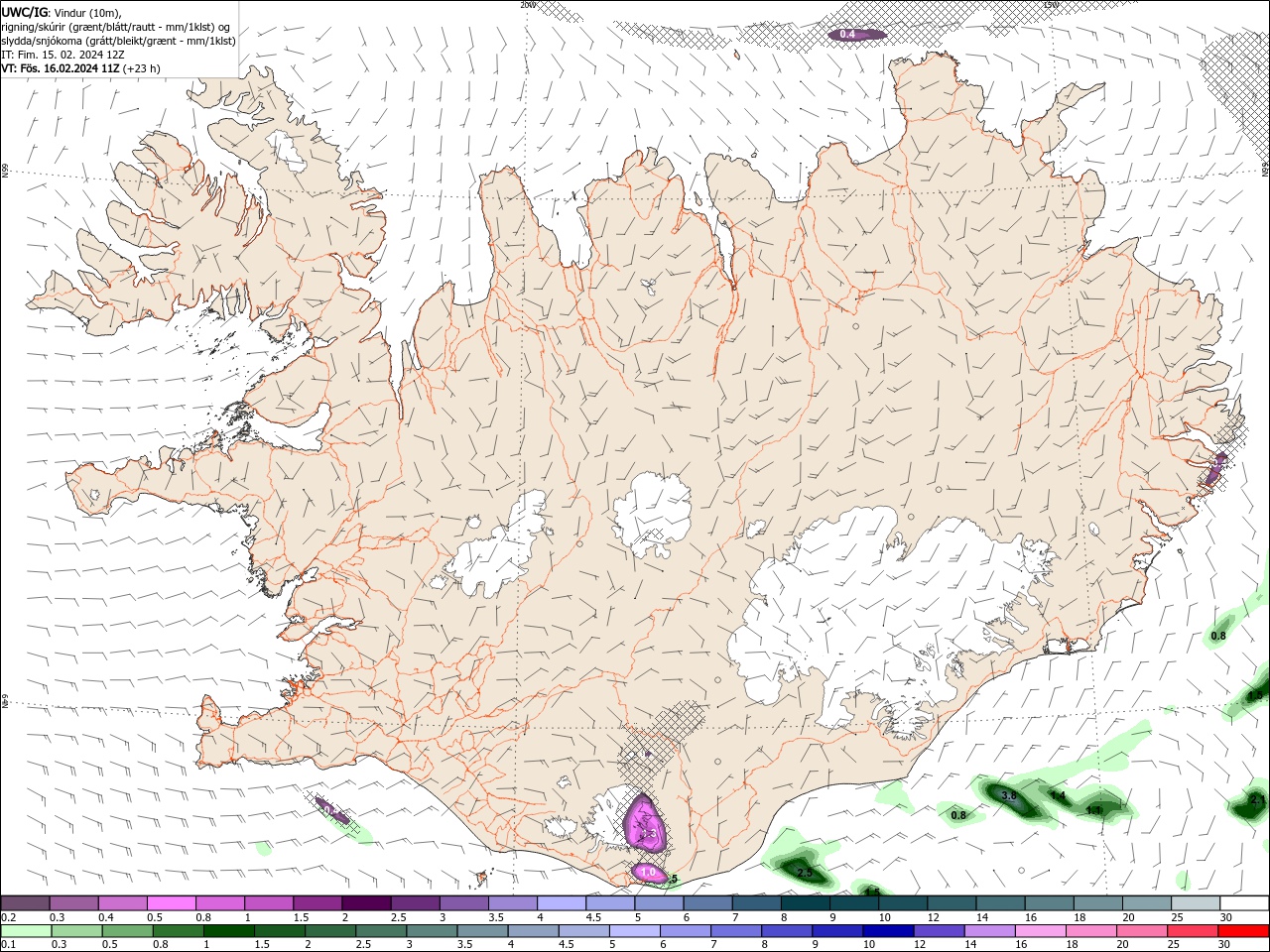The image size is (1270, 952).
Task: Click the 'VT: Fös. 16.02.2024 11Z (+23 h)' line
Action: [x=81, y=68]
